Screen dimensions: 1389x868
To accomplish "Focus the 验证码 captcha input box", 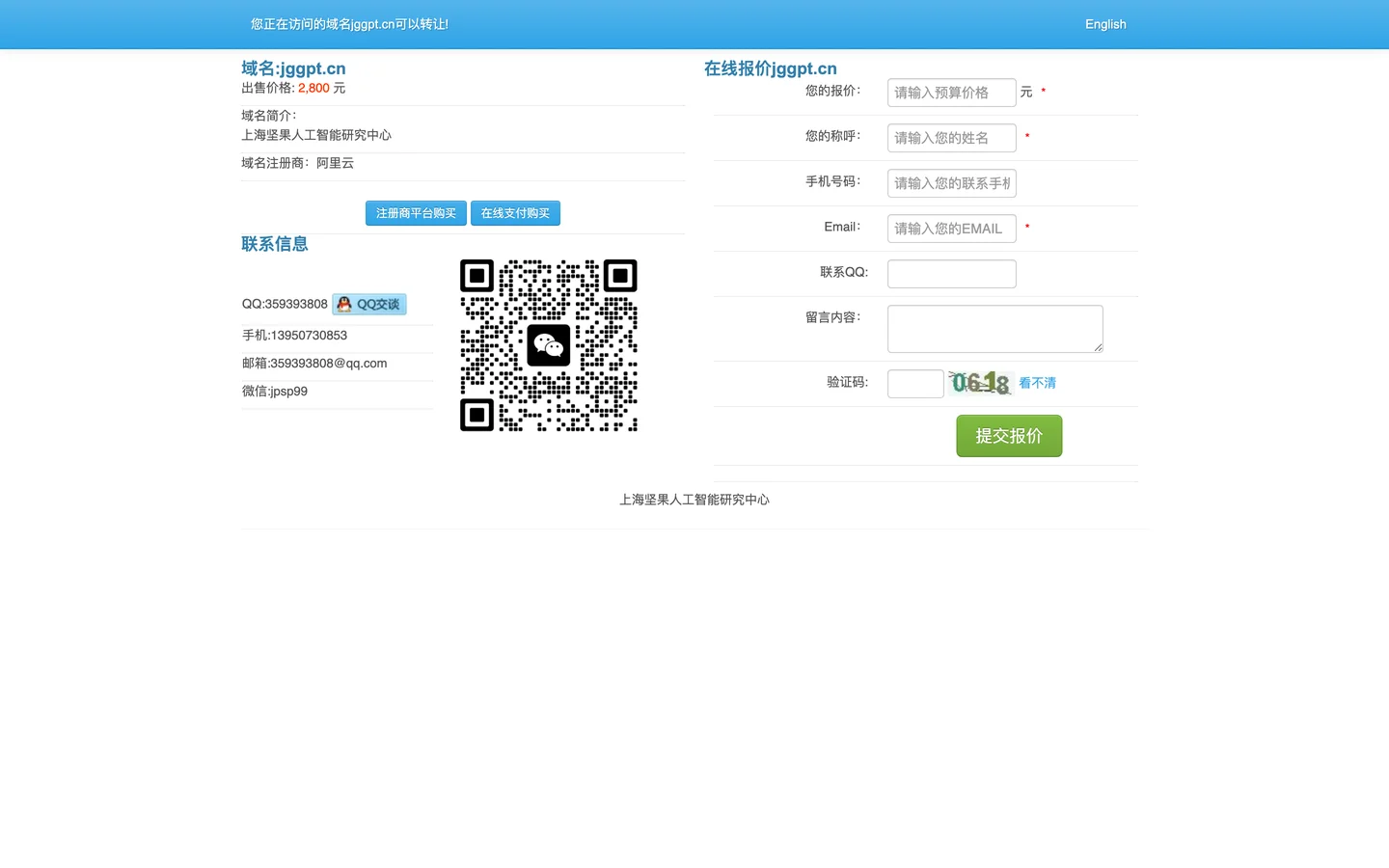I will click(x=915, y=384).
